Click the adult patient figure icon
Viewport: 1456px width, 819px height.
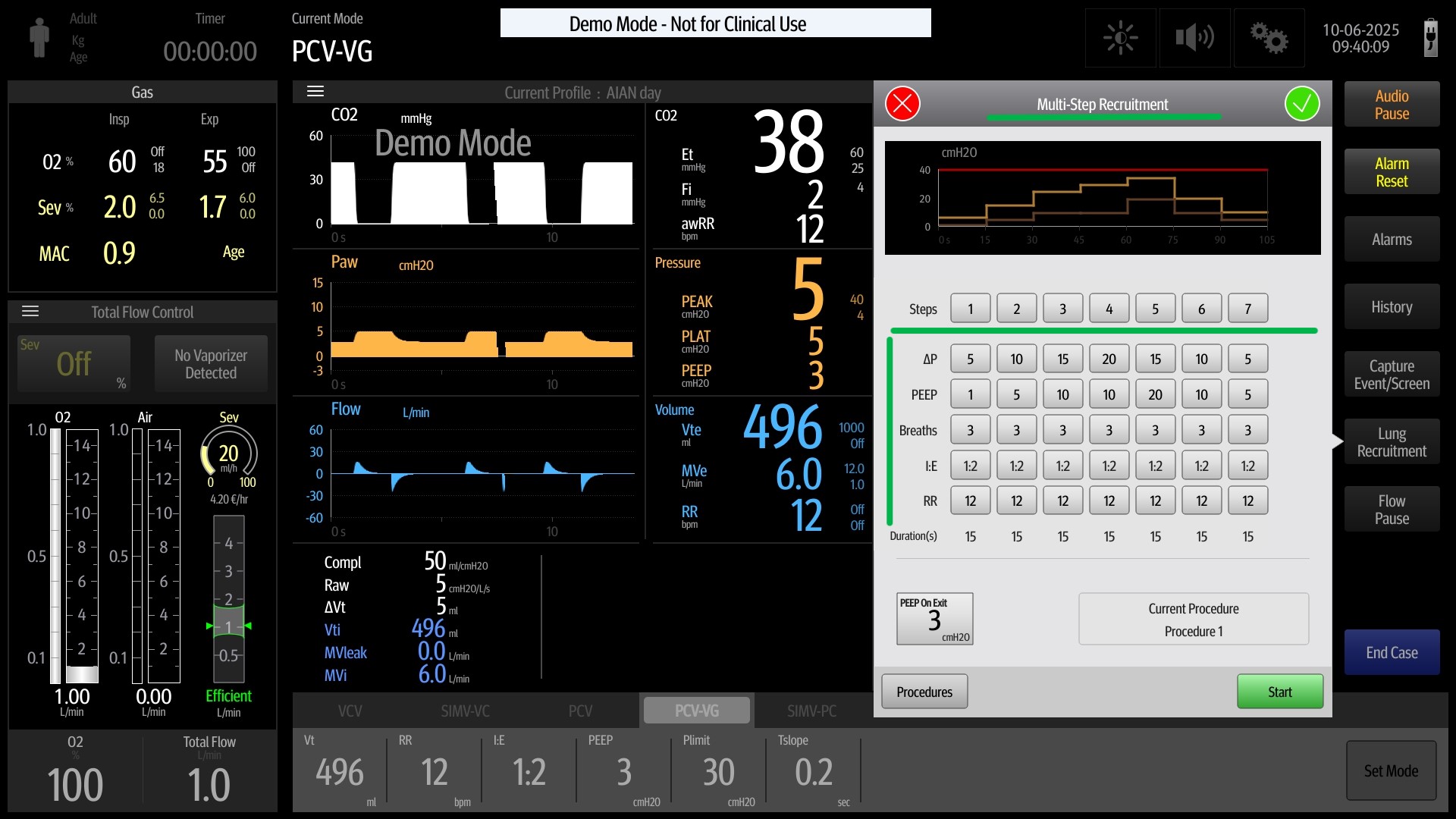click(39, 38)
